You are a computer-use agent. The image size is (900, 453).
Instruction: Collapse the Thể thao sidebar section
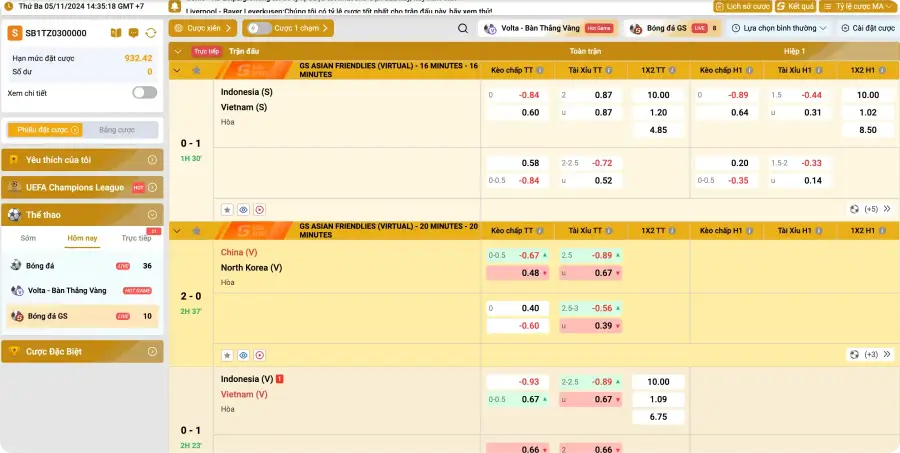pos(152,214)
